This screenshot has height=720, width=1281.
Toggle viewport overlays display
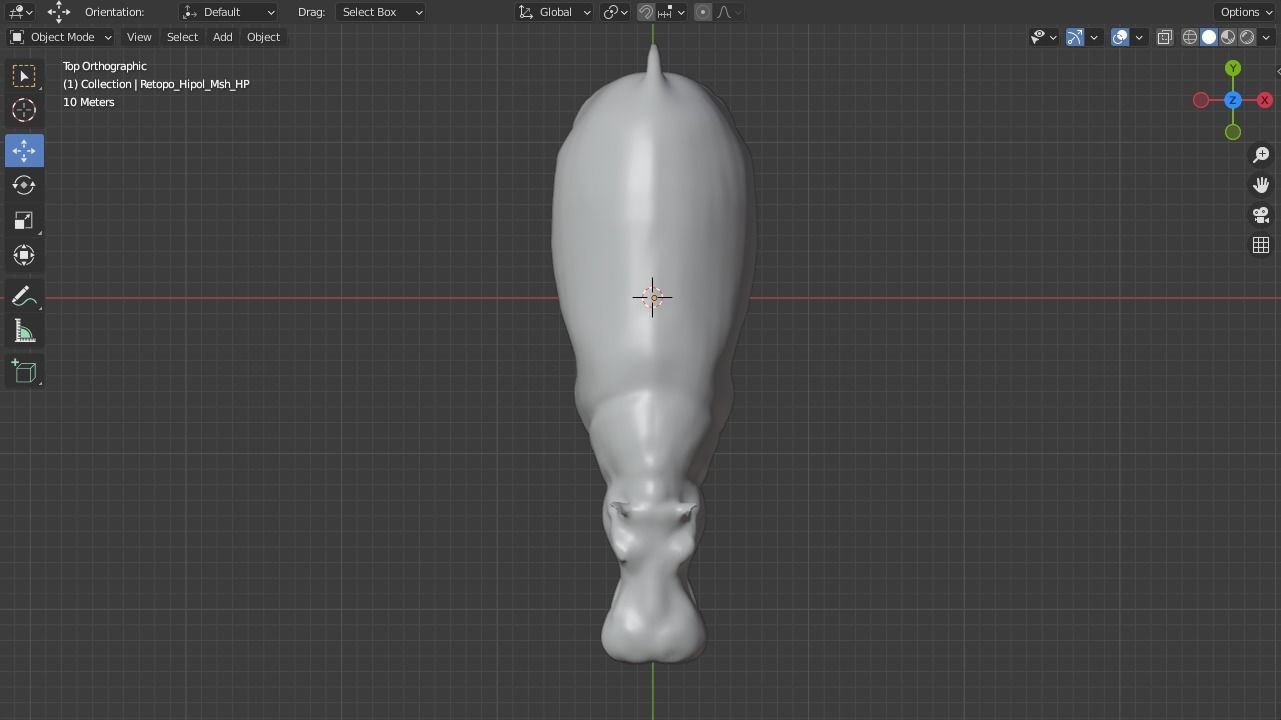coord(1120,37)
